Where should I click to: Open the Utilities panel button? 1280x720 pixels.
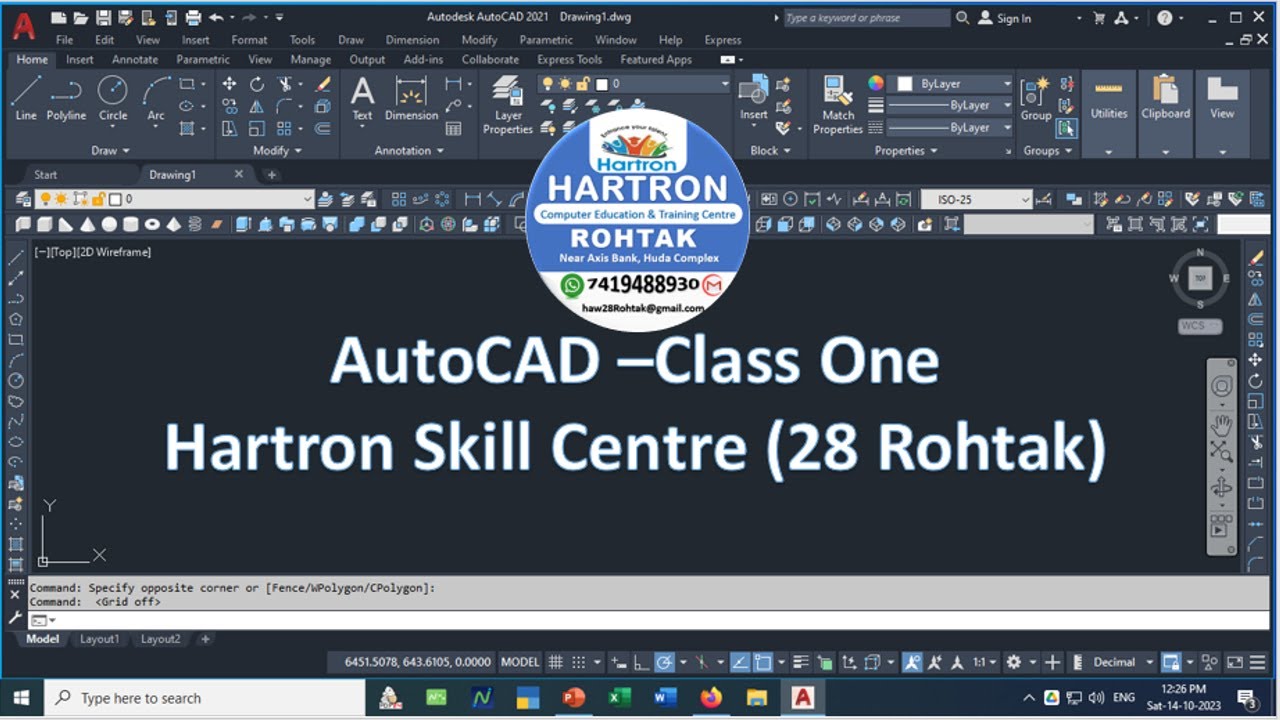pos(1109,113)
